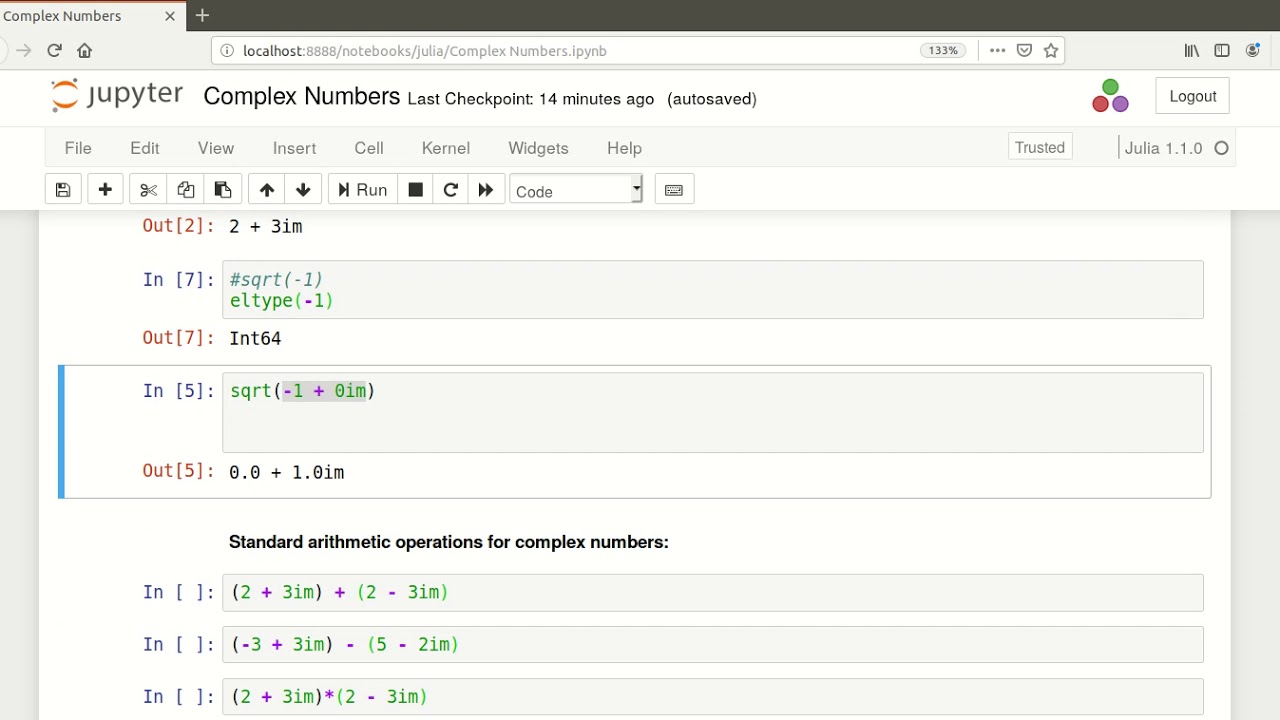Viewport: 1280px width, 720px height.
Task: Edit the eltype(-1) code cell
Action: (713, 290)
